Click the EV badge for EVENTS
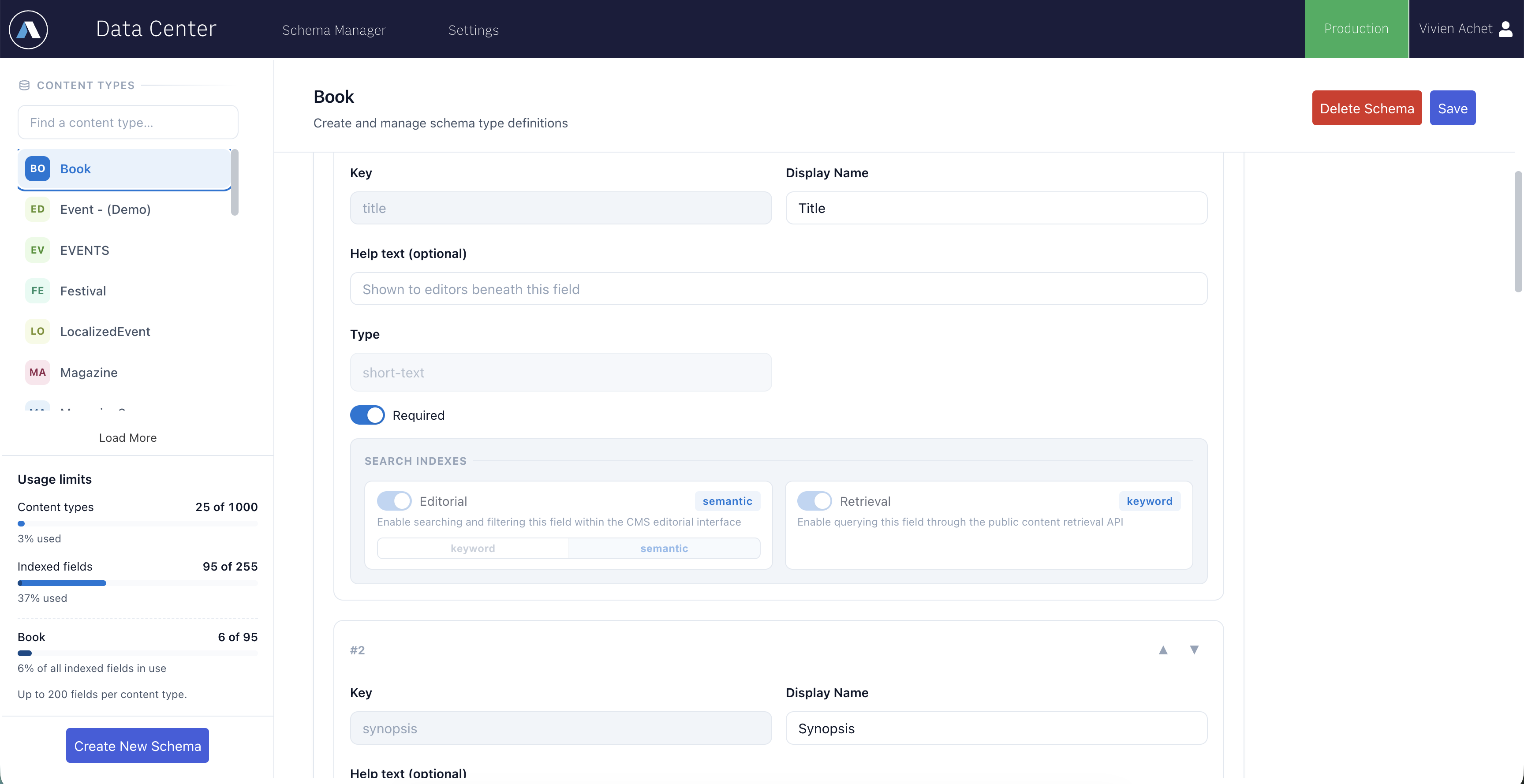The height and width of the screenshot is (784, 1524). [37, 250]
